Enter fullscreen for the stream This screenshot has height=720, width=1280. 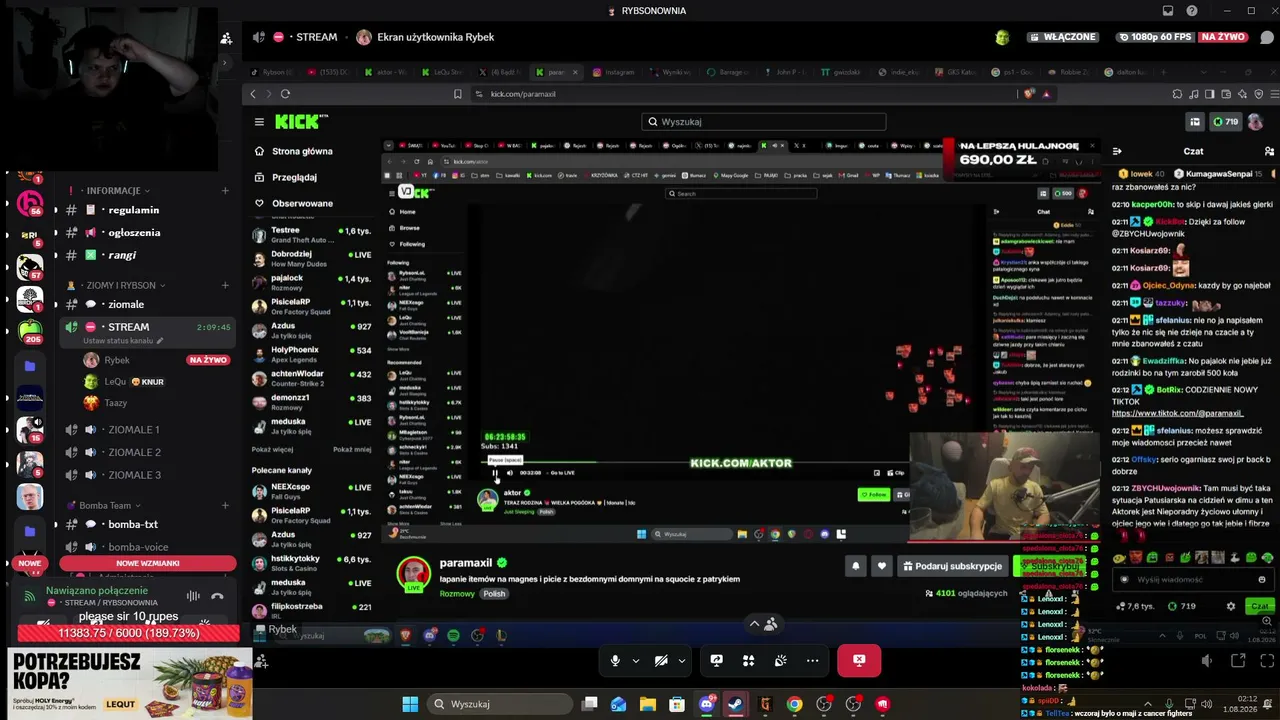point(1266,661)
